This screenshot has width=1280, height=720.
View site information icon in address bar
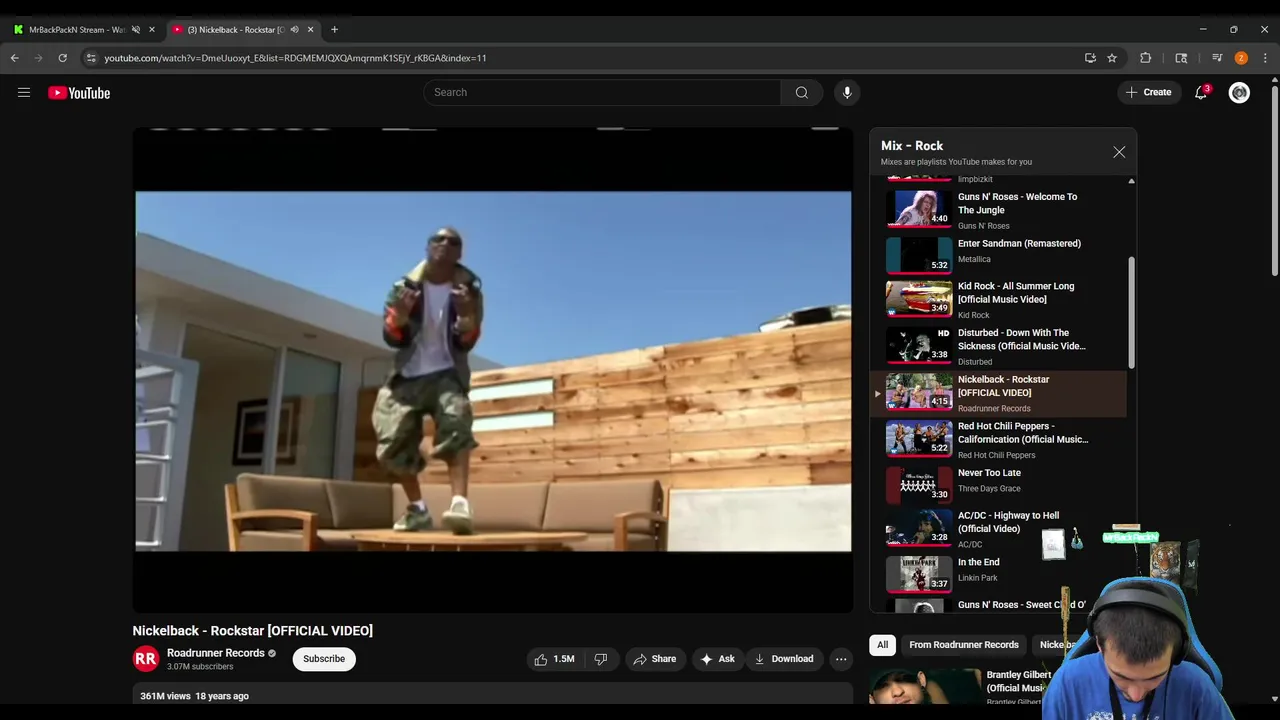click(x=91, y=58)
